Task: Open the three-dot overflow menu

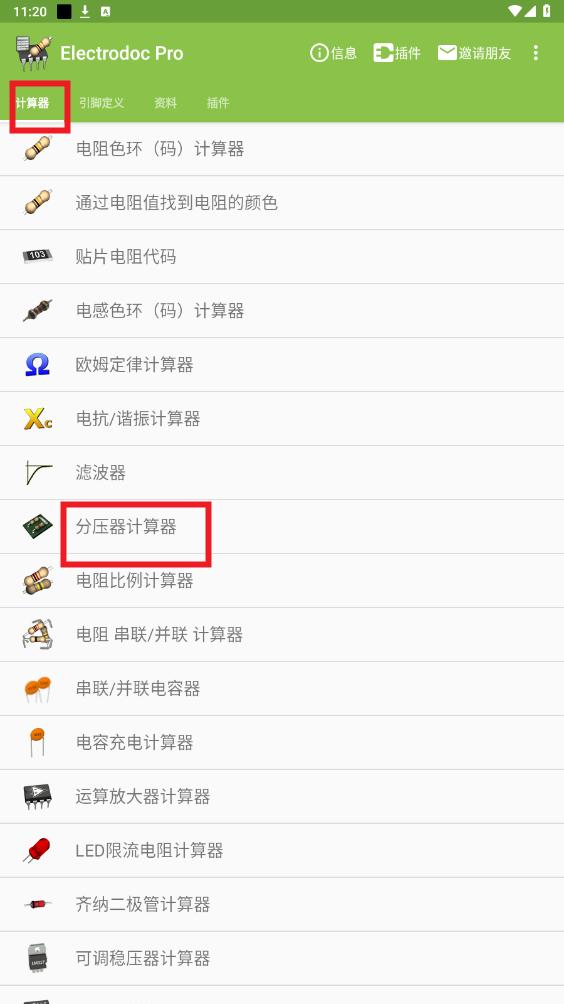Action: click(x=536, y=53)
